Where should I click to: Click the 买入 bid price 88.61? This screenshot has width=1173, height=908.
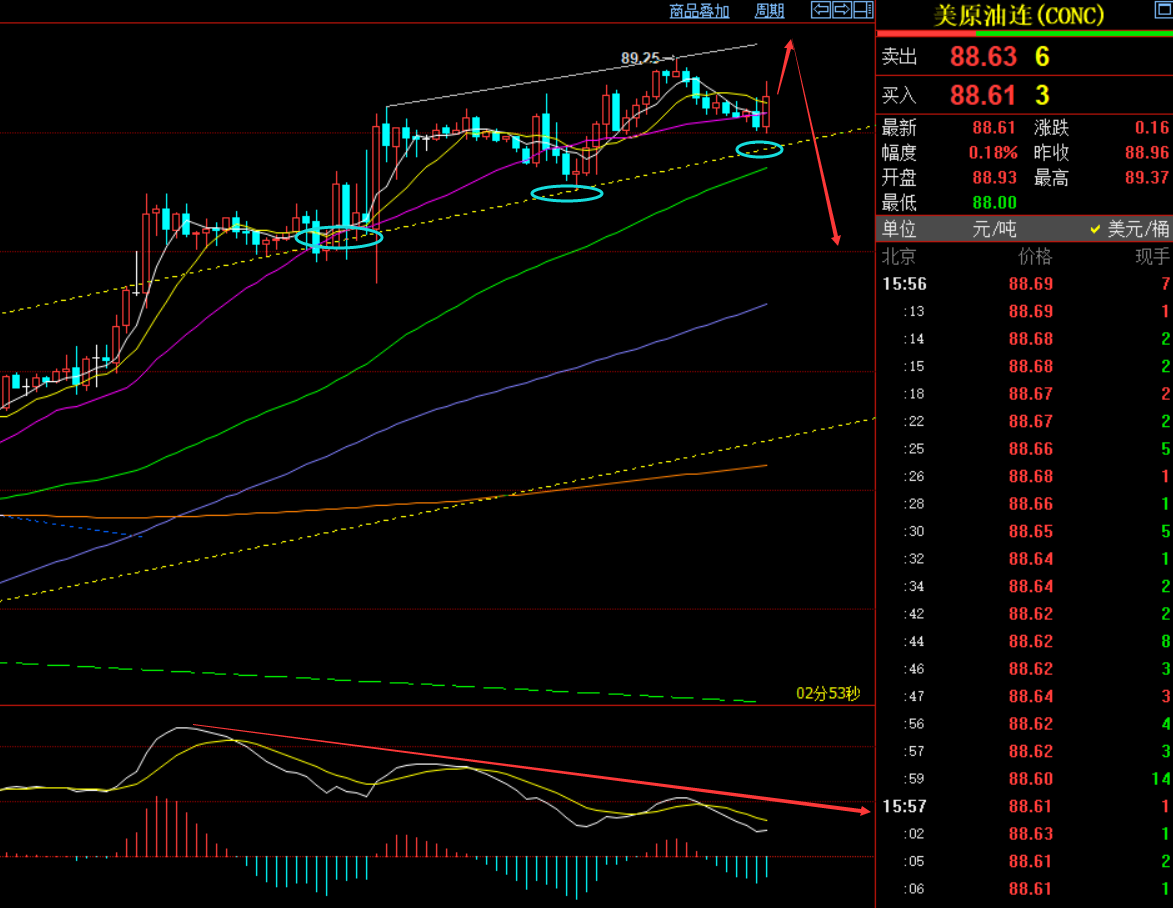coord(983,96)
